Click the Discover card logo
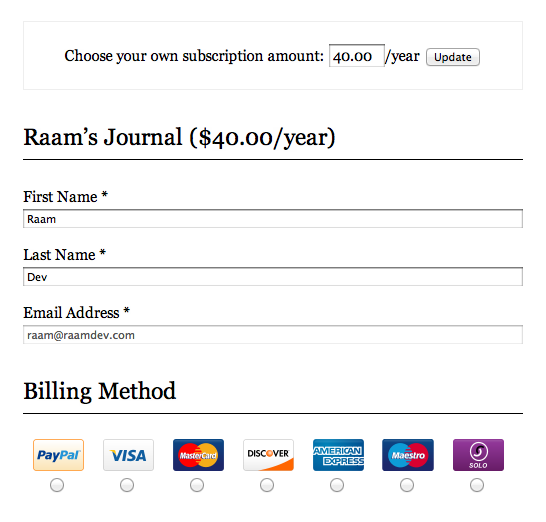The width and height of the screenshot is (546, 522). point(268,455)
